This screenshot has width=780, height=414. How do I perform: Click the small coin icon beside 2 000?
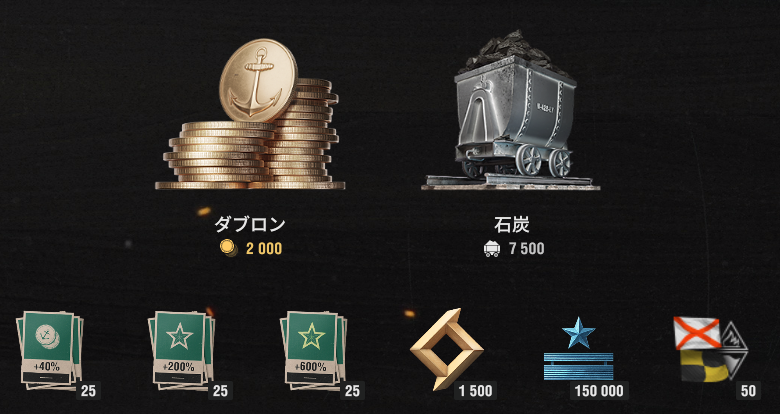[226, 248]
